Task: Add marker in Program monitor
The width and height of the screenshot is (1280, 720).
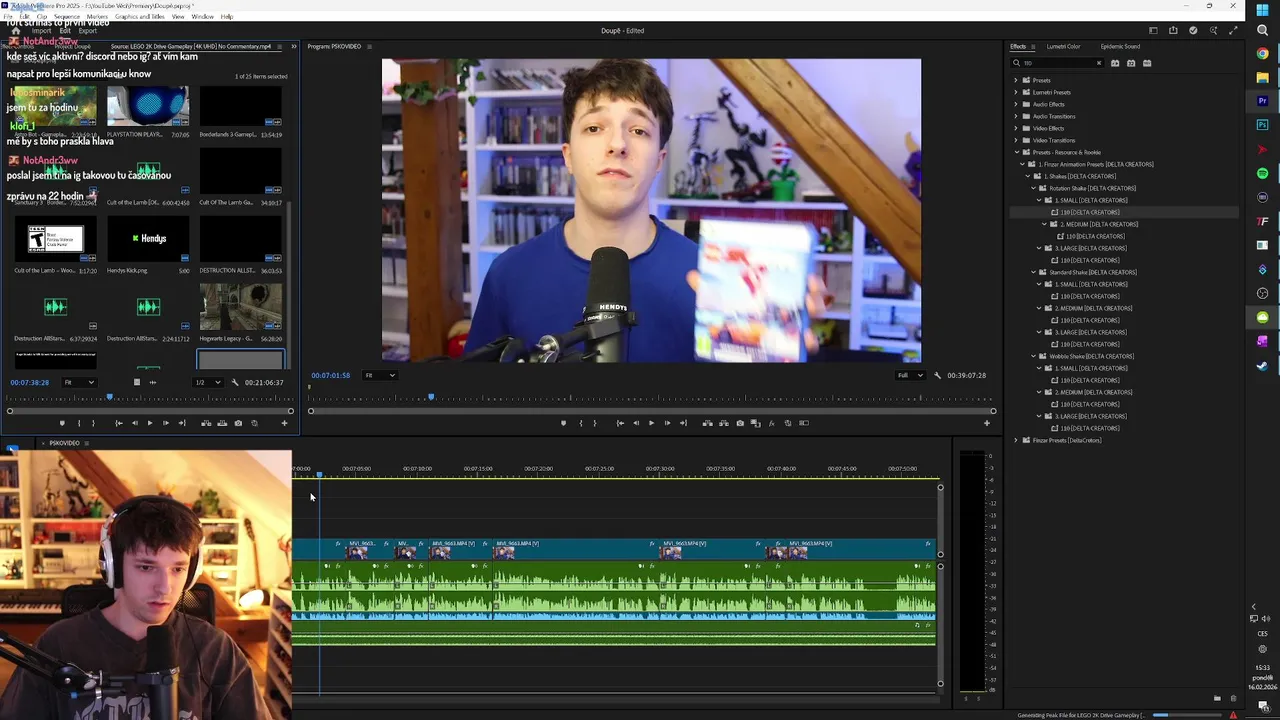Action: pyautogui.click(x=563, y=423)
